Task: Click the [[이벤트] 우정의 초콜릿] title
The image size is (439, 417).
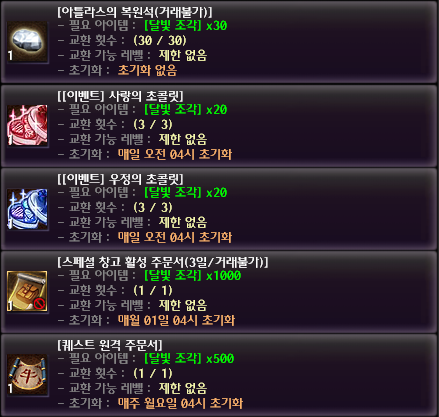Action: (120, 179)
